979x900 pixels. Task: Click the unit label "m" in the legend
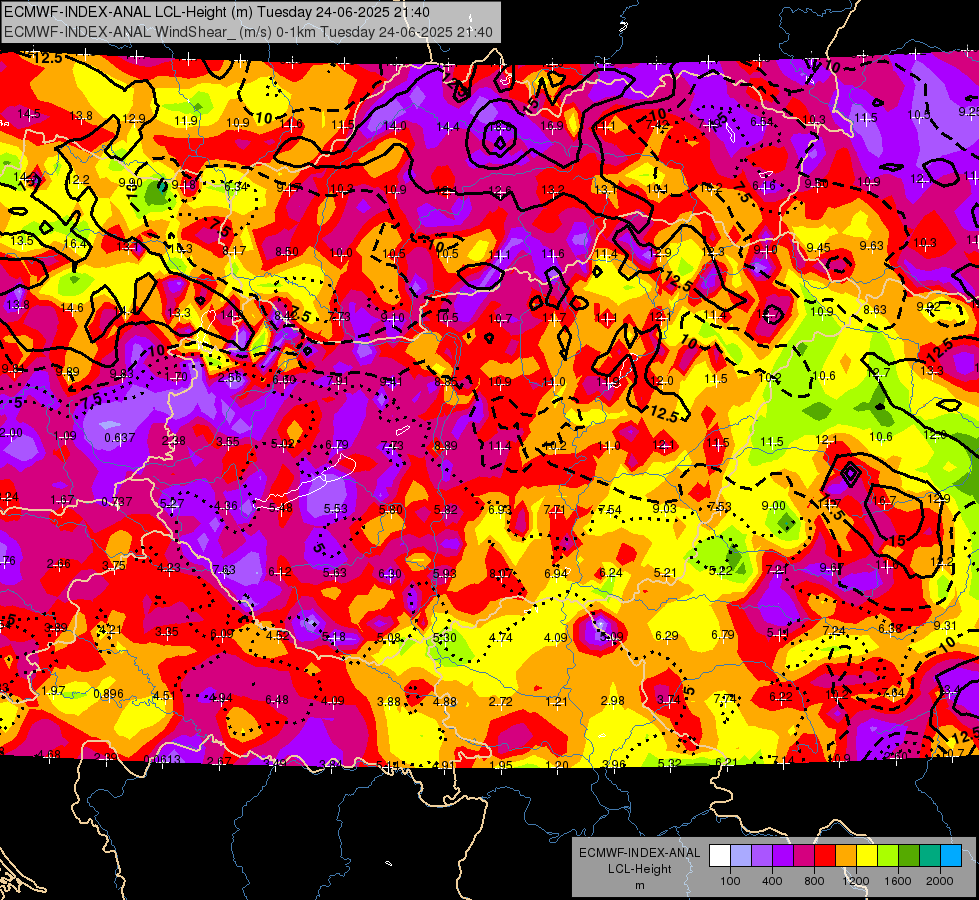(639, 885)
